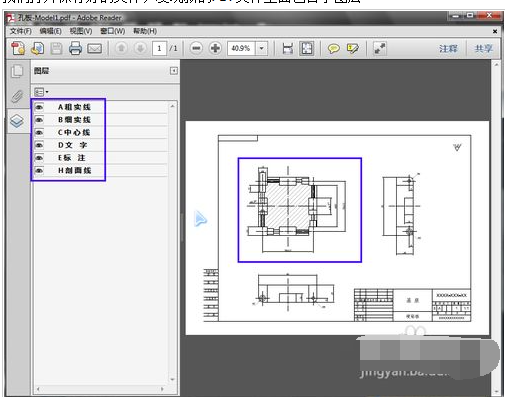
Task: Open the zoom percentage dropdown arrow
Action: point(262,48)
